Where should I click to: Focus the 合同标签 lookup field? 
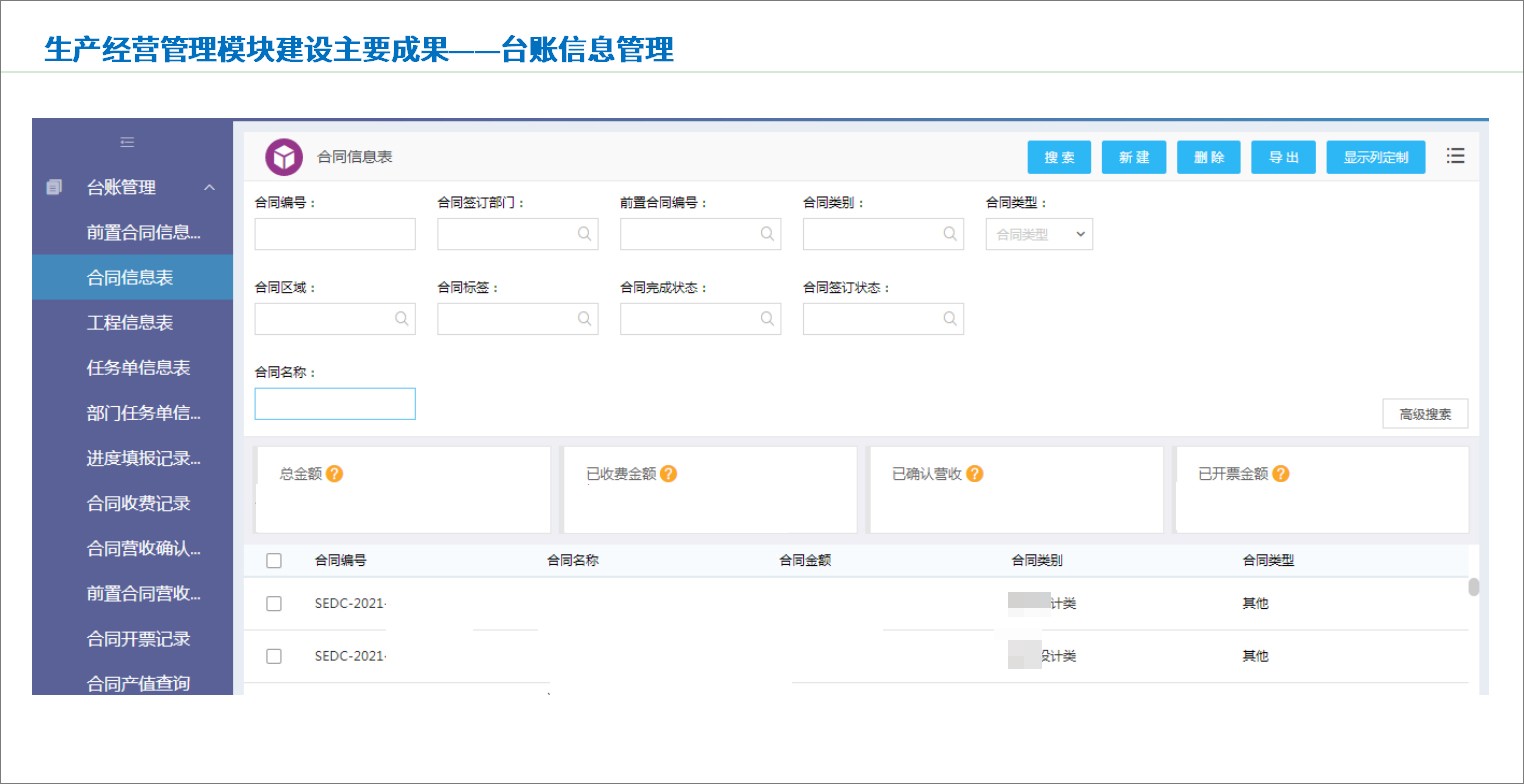(518, 319)
